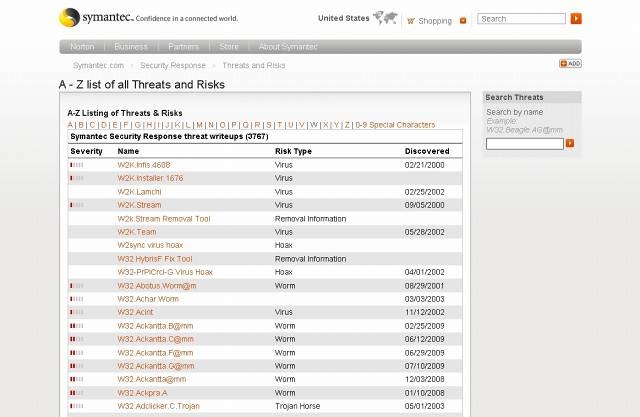This screenshot has width=640, height=417.
Task: Open W32.Ackpra.A writeup
Action: click(x=142, y=393)
